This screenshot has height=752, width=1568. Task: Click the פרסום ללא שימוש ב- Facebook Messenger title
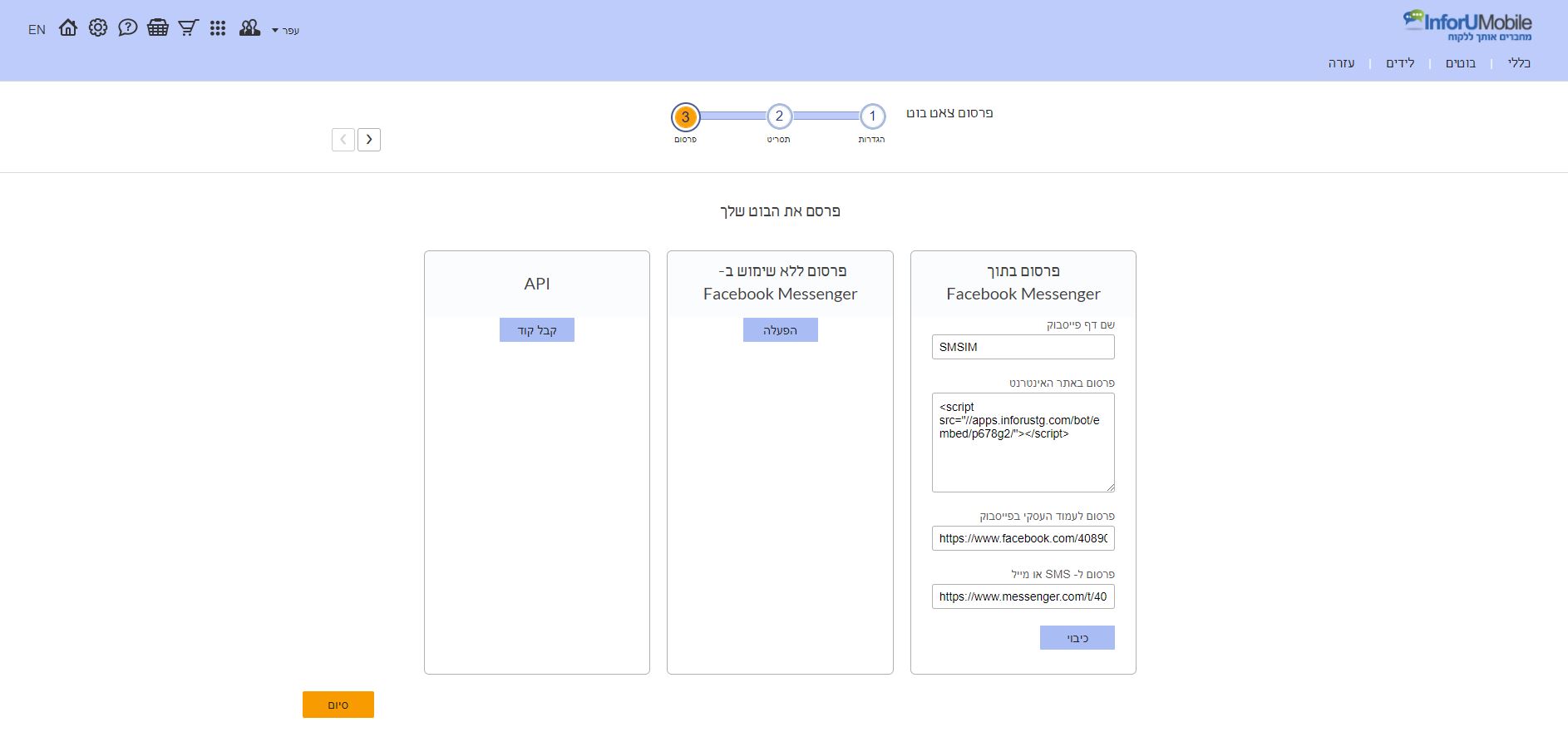point(780,282)
